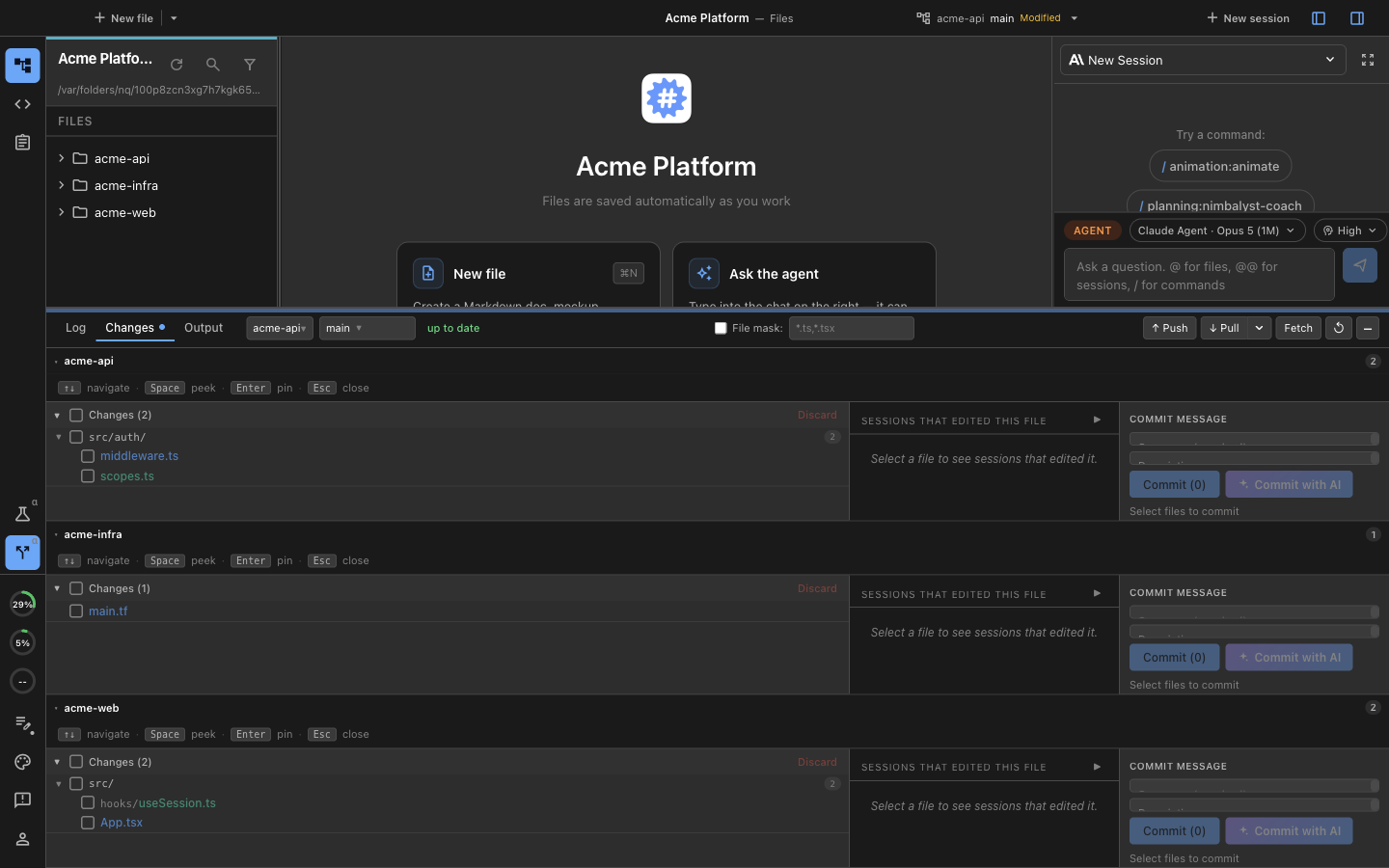Refresh the Acme Platform file tree
The height and width of the screenshot is (868, 1389).
pos(177,65)
